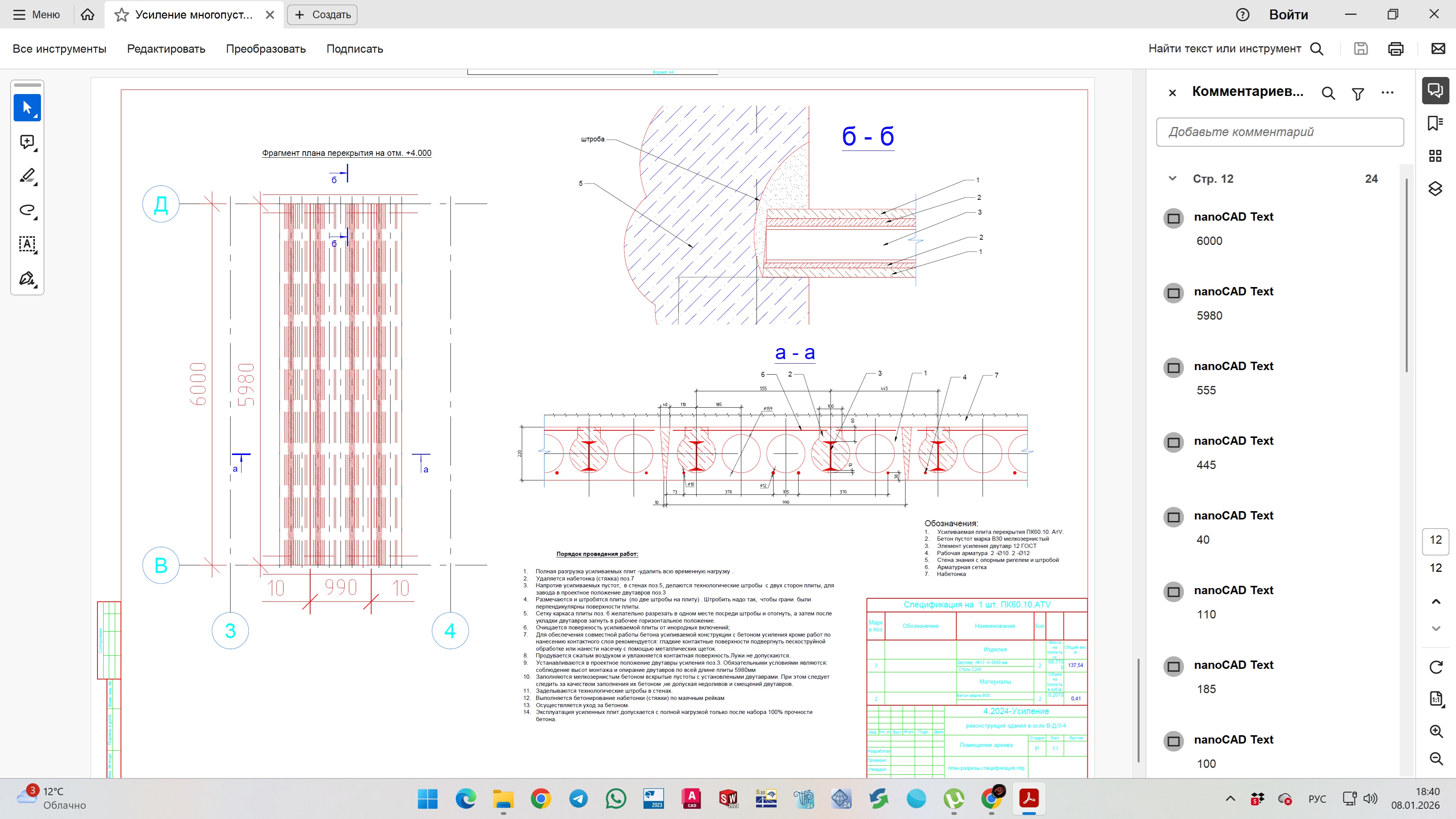The width and height of the screenshot is (1456, 819).
Task: Select the arrow selection tool
Action: [27, 107]
